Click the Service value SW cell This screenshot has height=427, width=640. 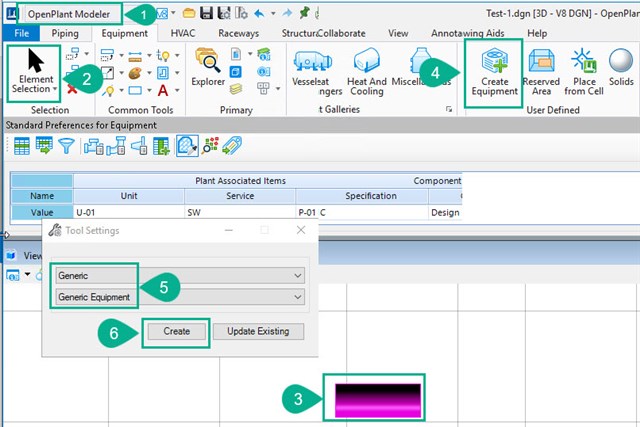tap(240, 212)
